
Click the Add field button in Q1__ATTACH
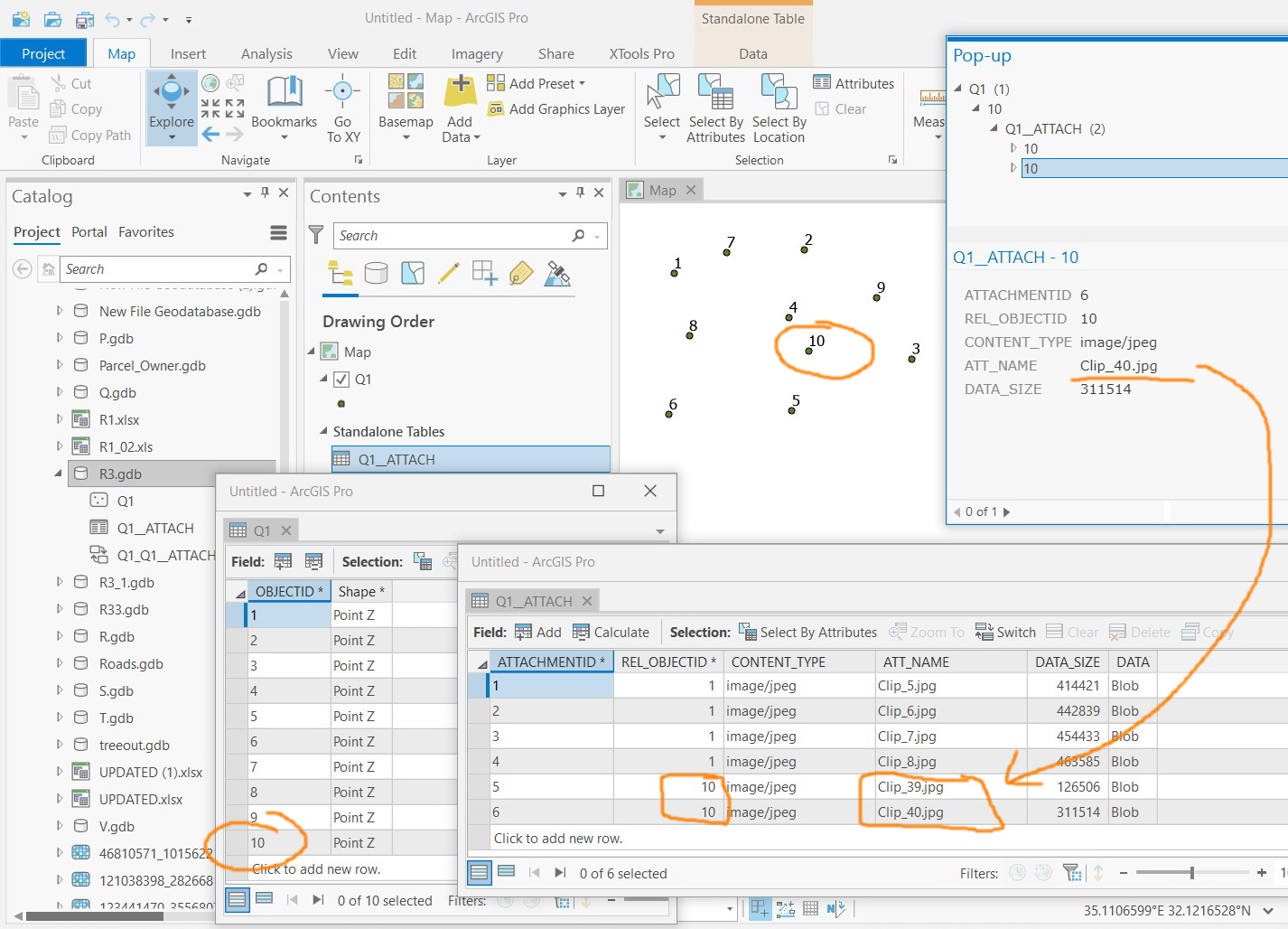point(538,633)
